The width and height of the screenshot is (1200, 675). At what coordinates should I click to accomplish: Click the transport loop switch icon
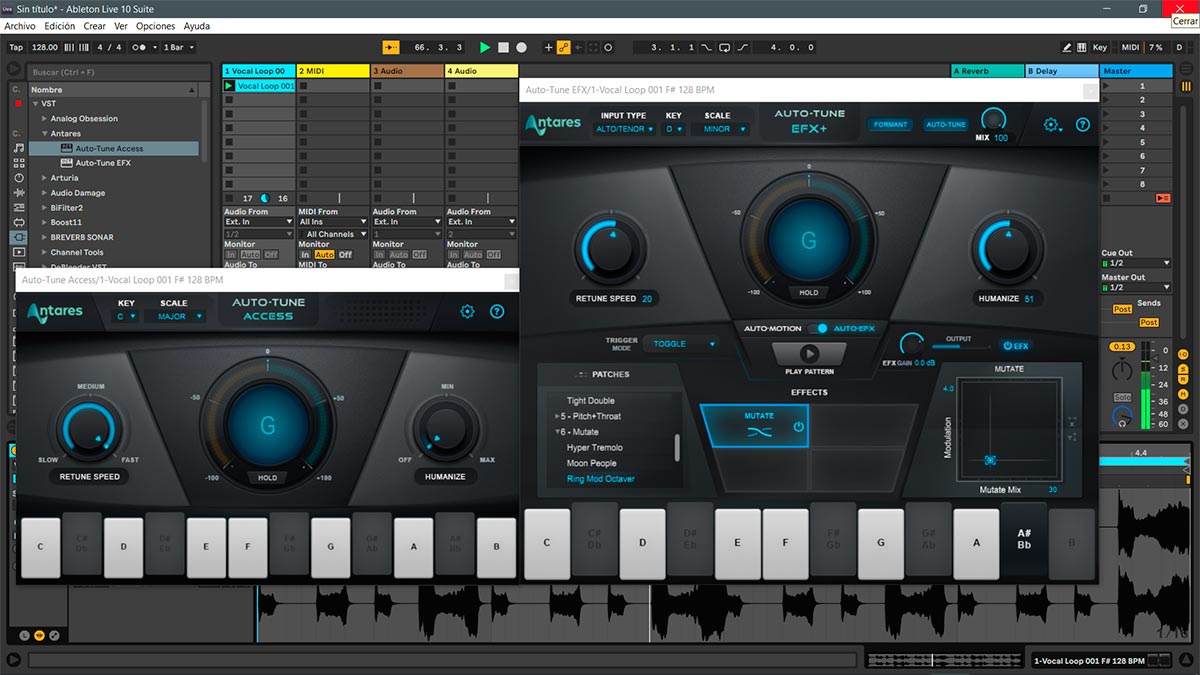(725, 47)
